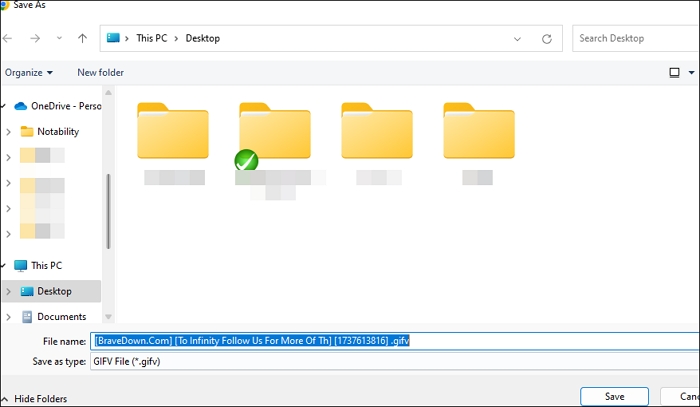
Task: Collapse the This PC tree node
Action: coord(5,266)
